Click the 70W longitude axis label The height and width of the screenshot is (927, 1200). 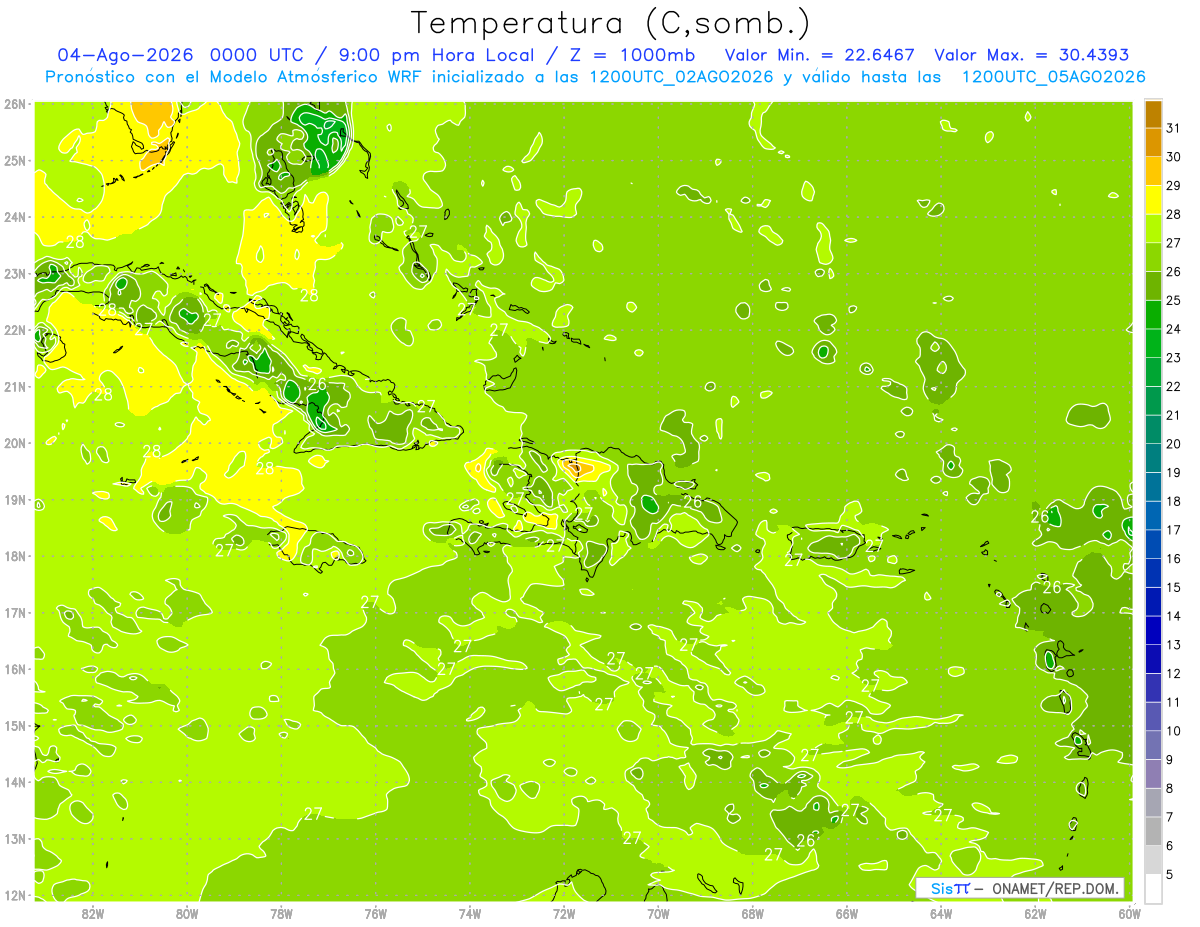(x=658, y=913)
